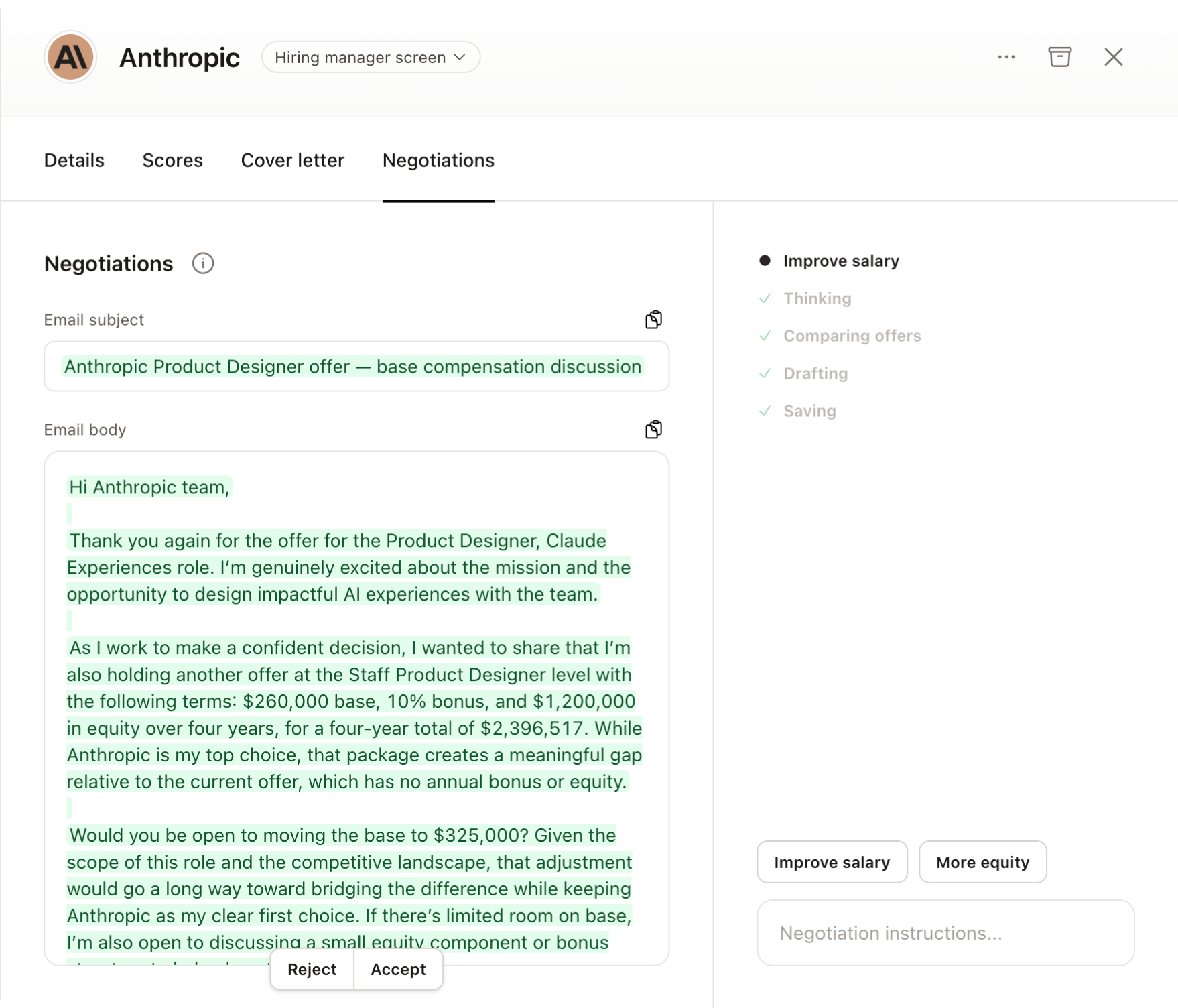The image size is (1178, 1008).
Task: Archive this job with the archive icon
Action: tap(1059, 57)
